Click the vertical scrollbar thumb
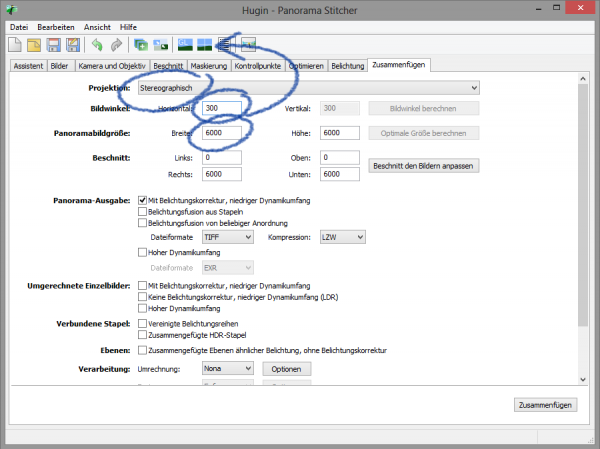The image size is (600, 449). [x=583, y=205]
